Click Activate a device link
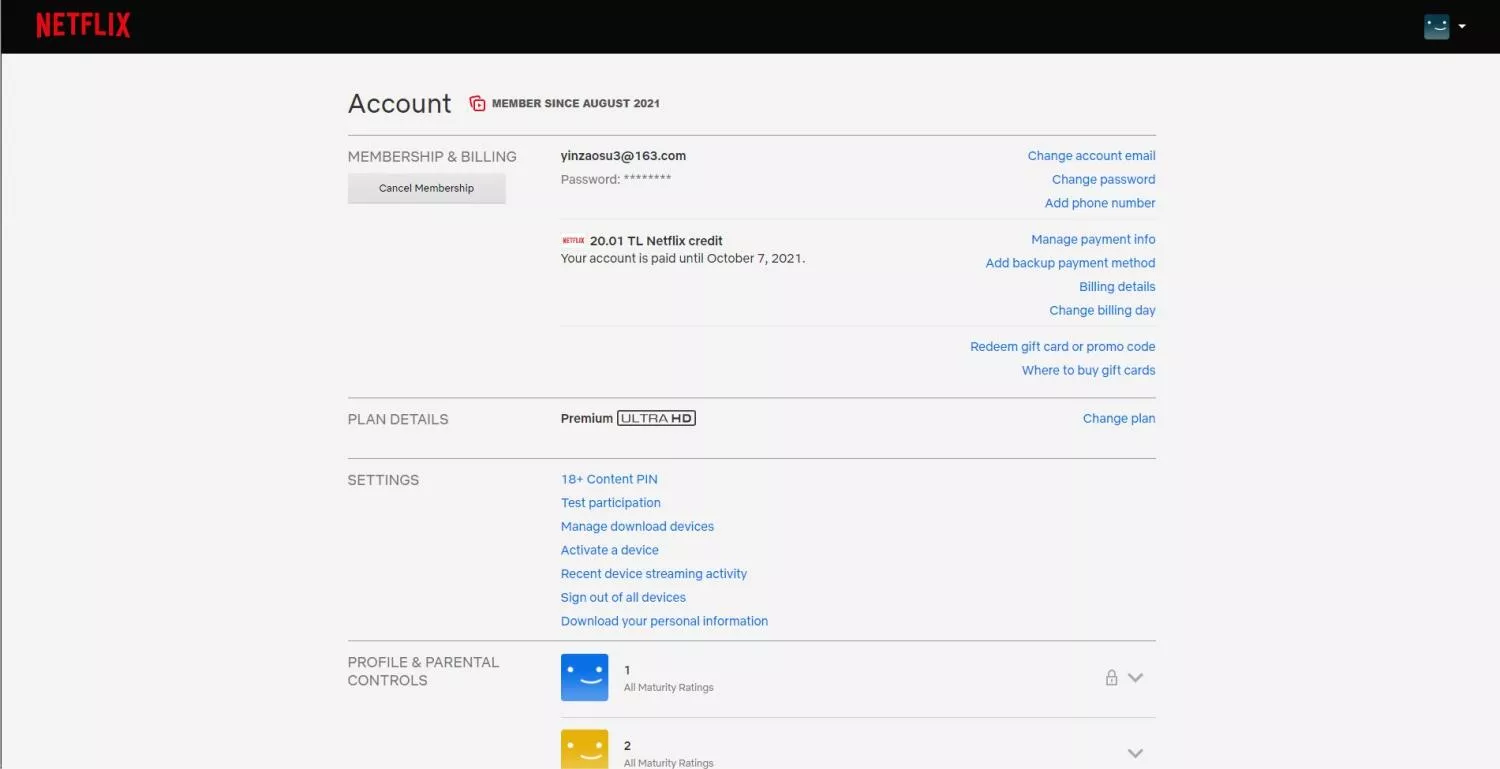 tap(610, 551)
